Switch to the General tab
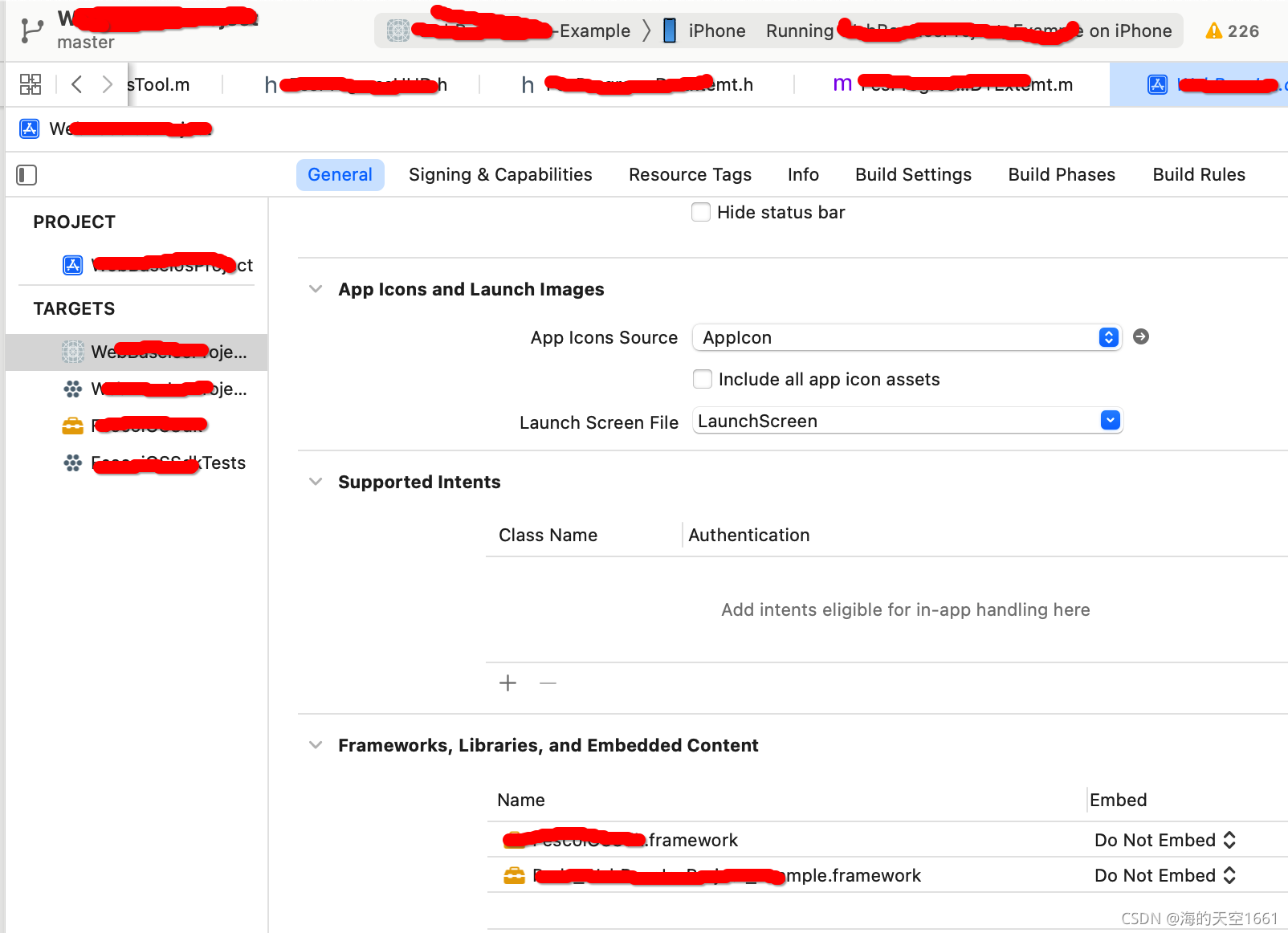The image size is (1288, 933). tap(340, 175)
